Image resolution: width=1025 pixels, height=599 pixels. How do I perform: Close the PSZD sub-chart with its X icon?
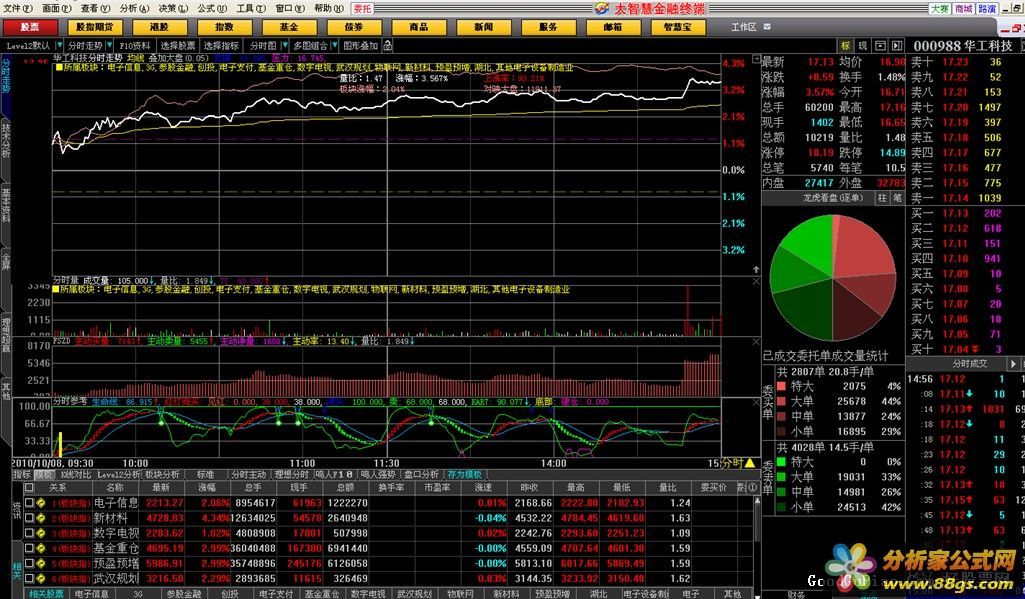[756, 341]
